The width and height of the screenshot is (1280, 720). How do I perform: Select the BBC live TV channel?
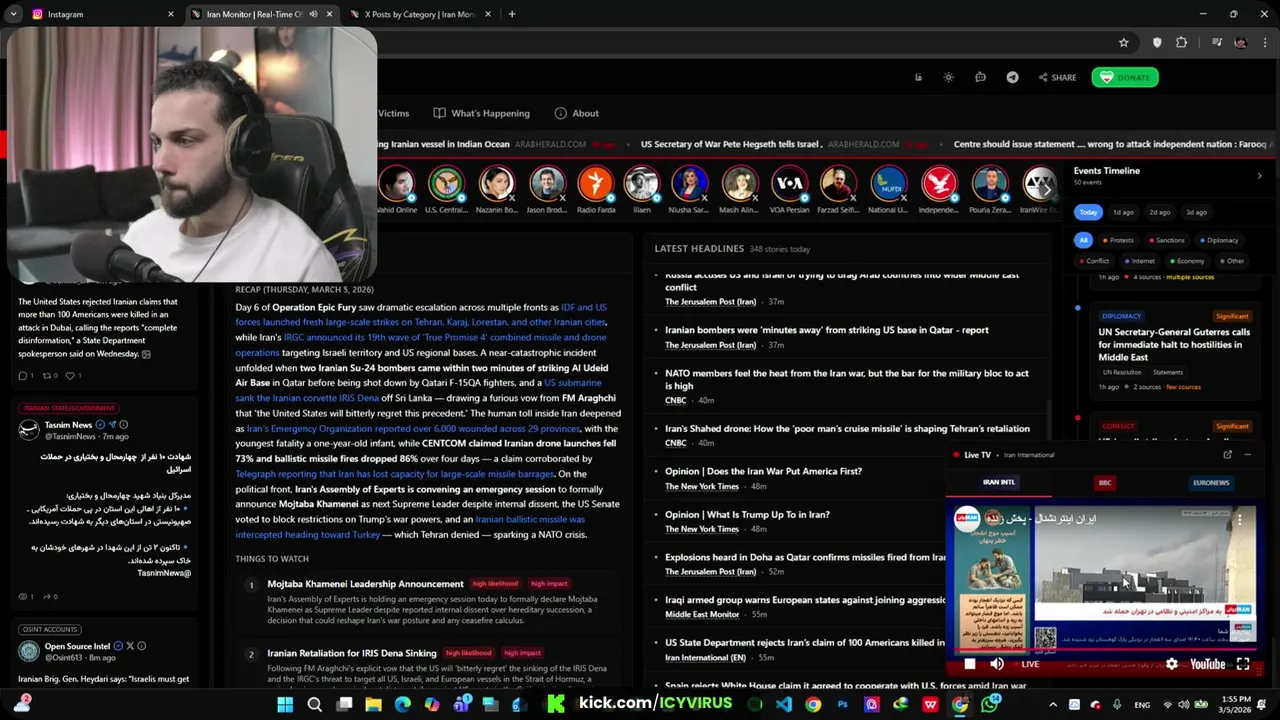point(1105,482)
